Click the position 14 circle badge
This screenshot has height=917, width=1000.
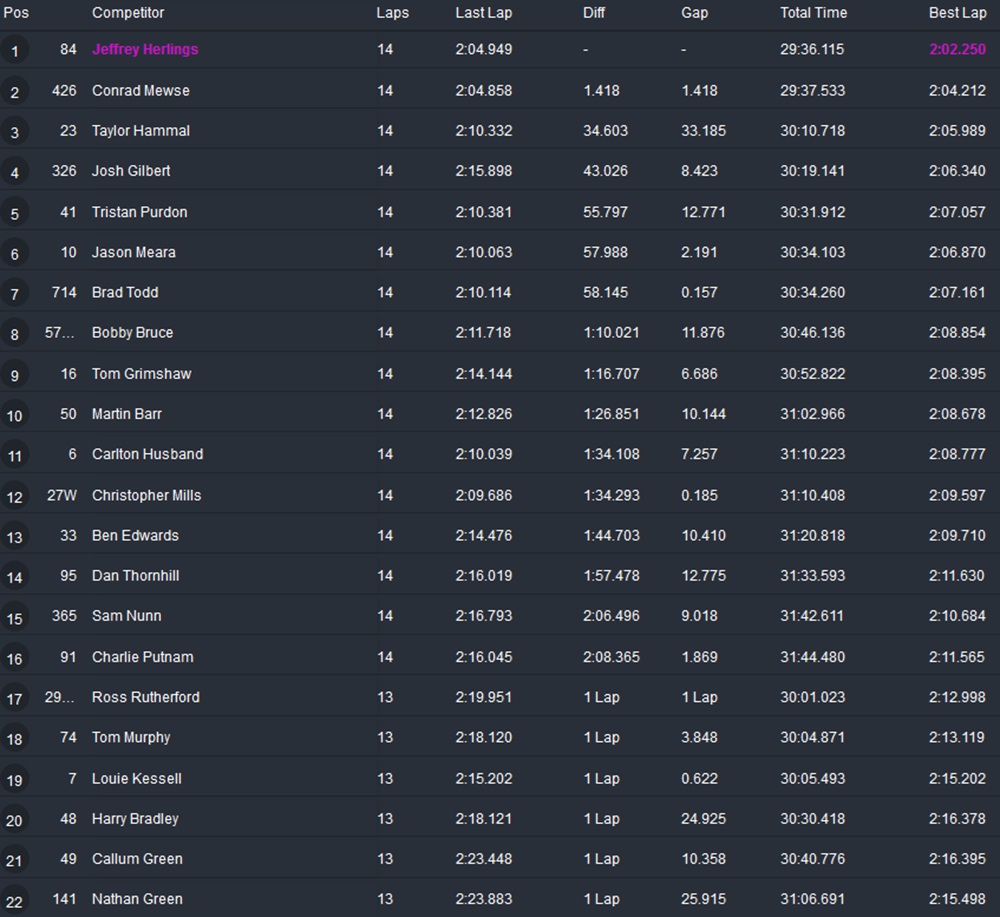click(x=14, y=577)
